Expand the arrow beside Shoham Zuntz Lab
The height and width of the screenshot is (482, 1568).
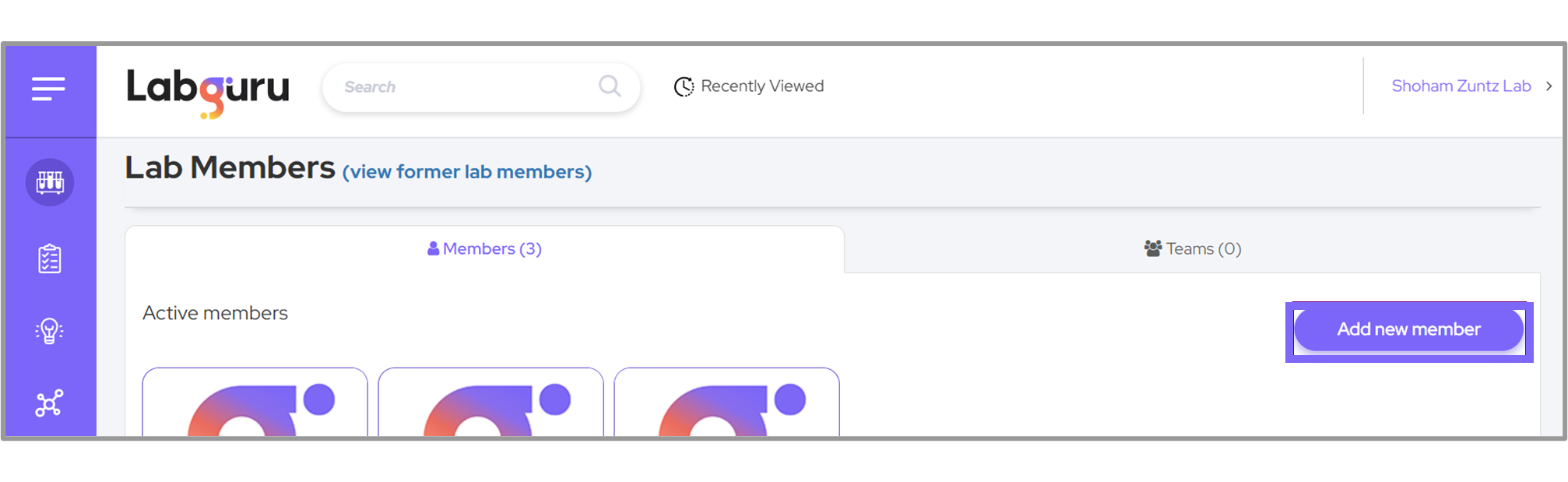coord(1549,86)
